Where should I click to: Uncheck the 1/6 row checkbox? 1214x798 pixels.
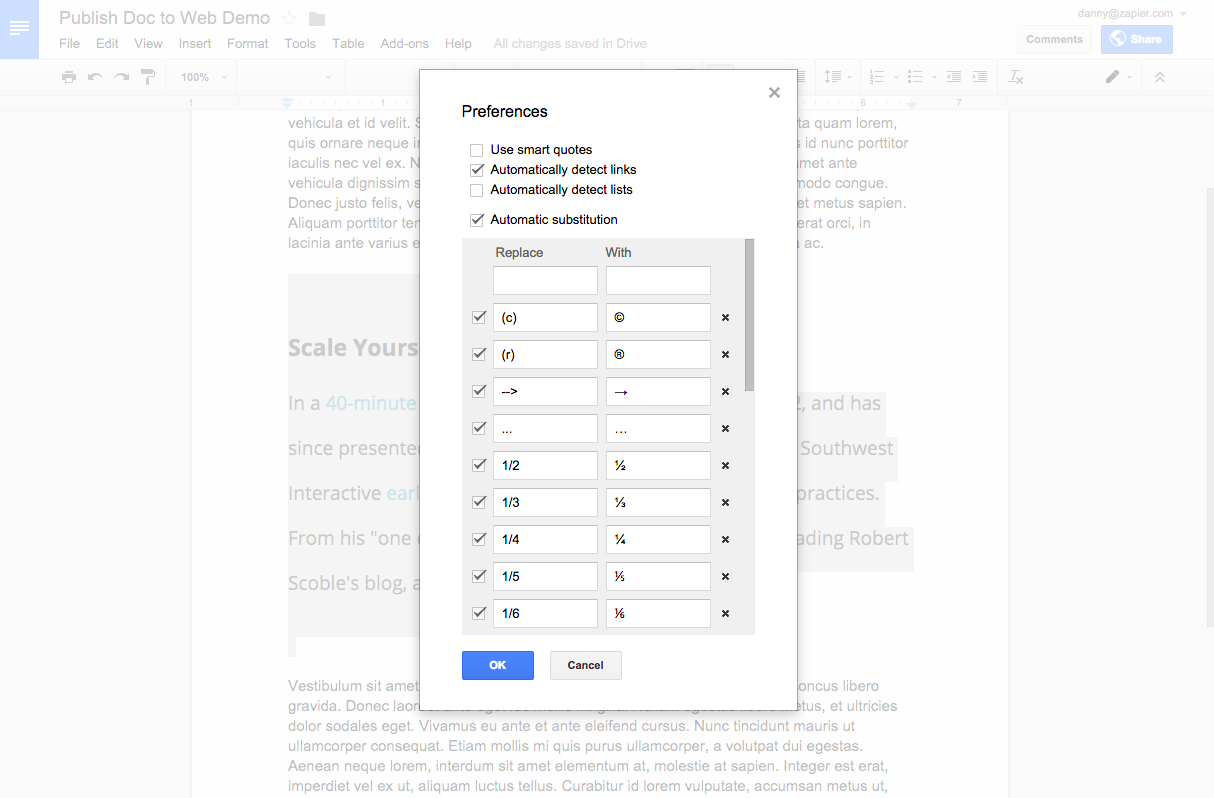pos(479,614)
